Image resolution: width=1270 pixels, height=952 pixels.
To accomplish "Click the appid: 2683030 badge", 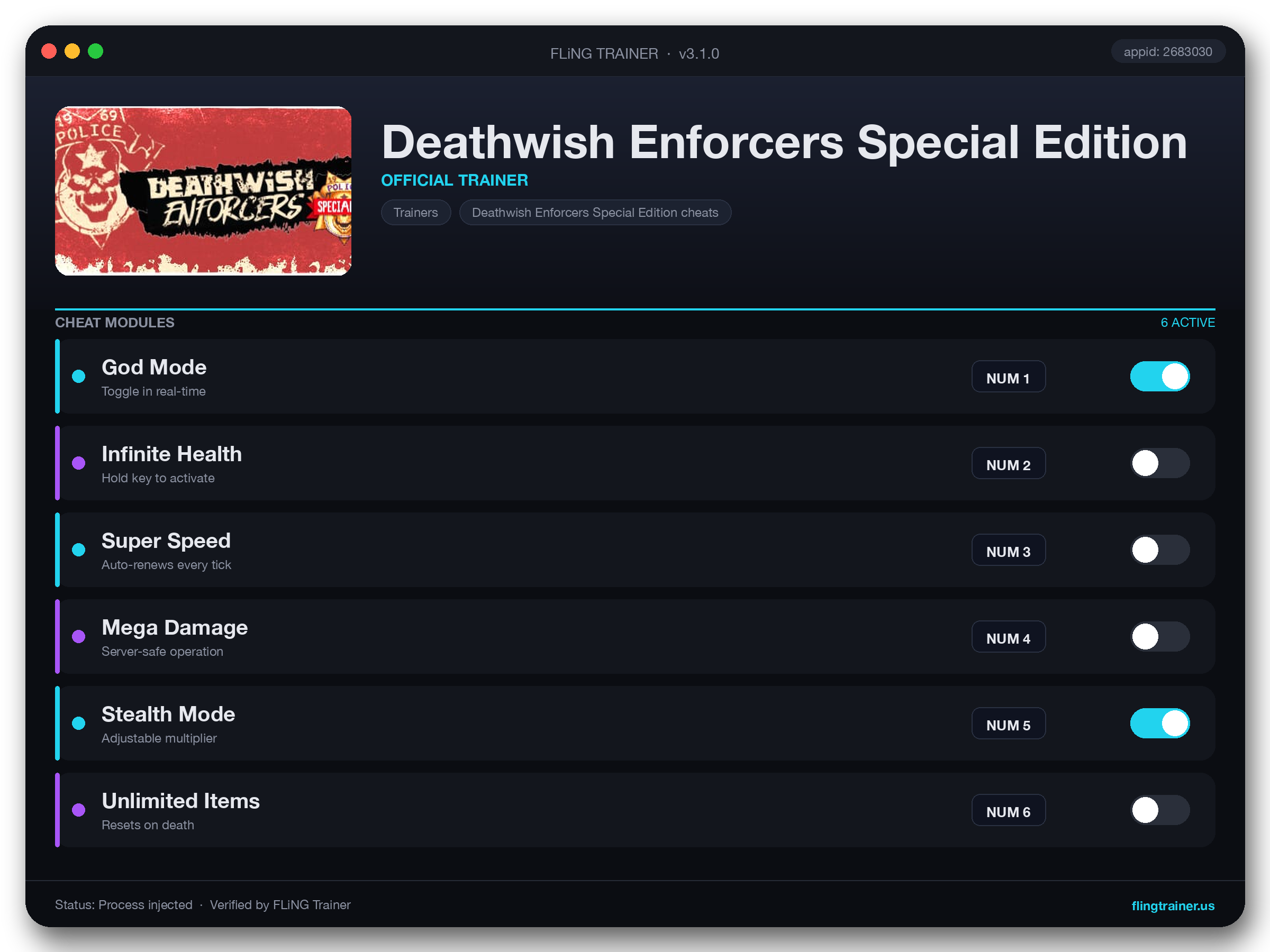I will [x=1168, y=52].
